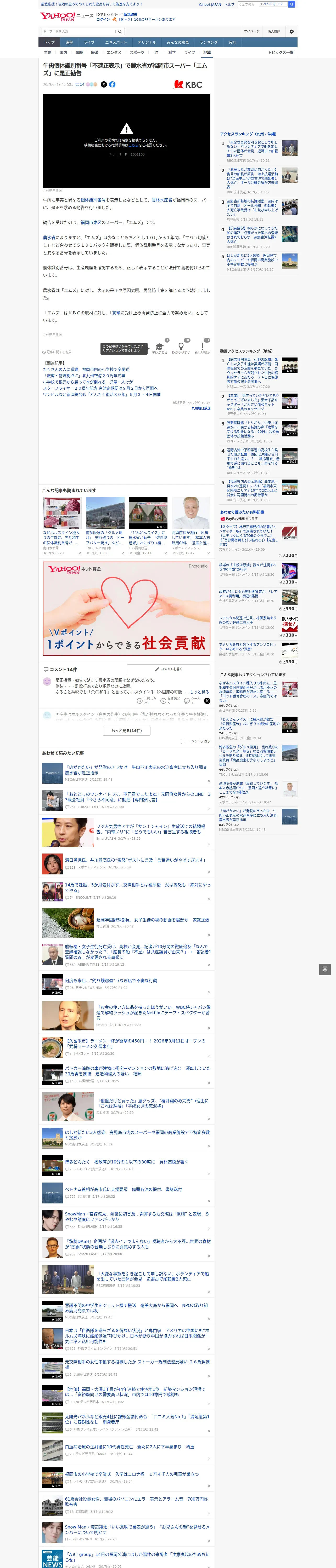Select the ランキング navigation tab
Viewport: 336px width, 1568px height.
click(x=209, y=43)
